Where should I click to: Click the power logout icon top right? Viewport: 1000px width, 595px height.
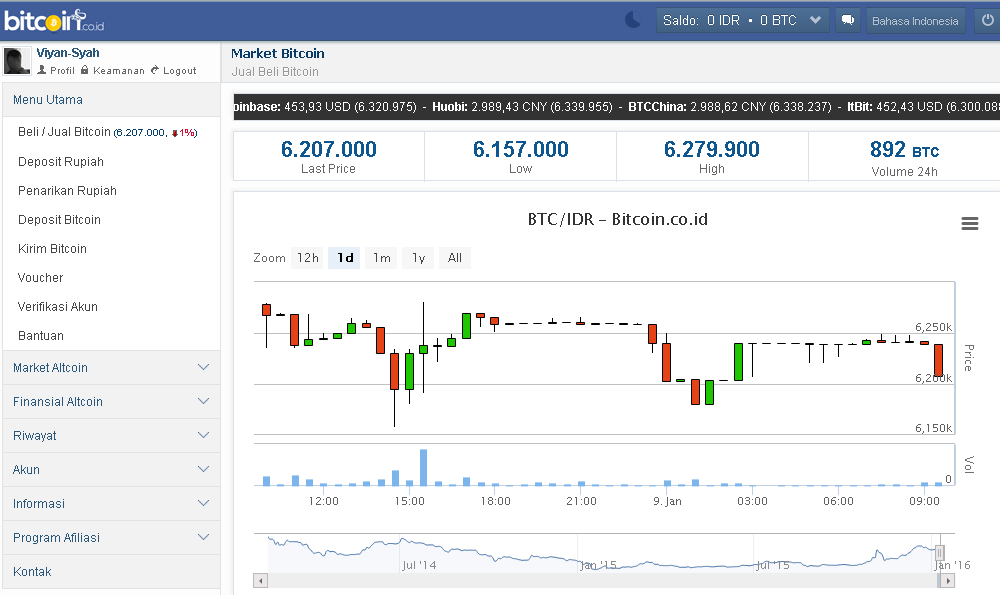986,19
